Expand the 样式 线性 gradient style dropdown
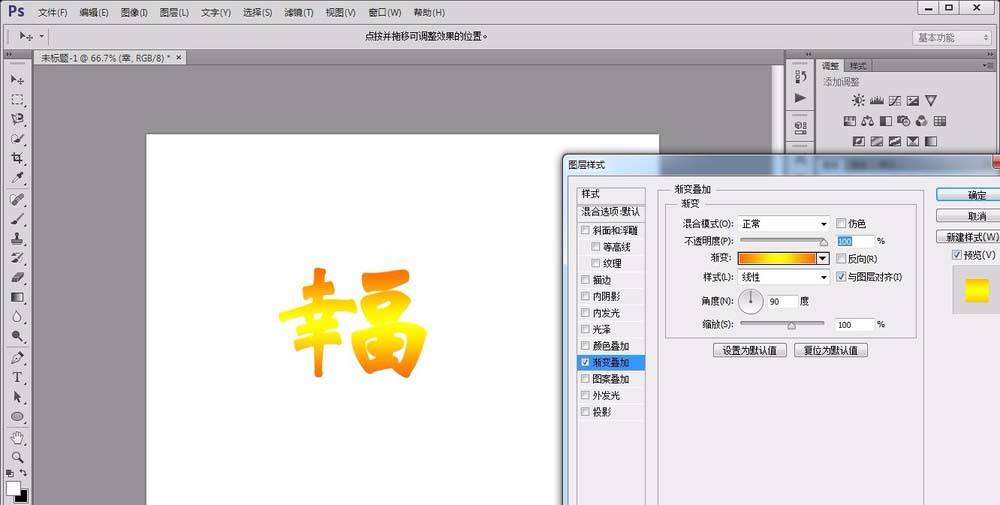 [784, 276]
